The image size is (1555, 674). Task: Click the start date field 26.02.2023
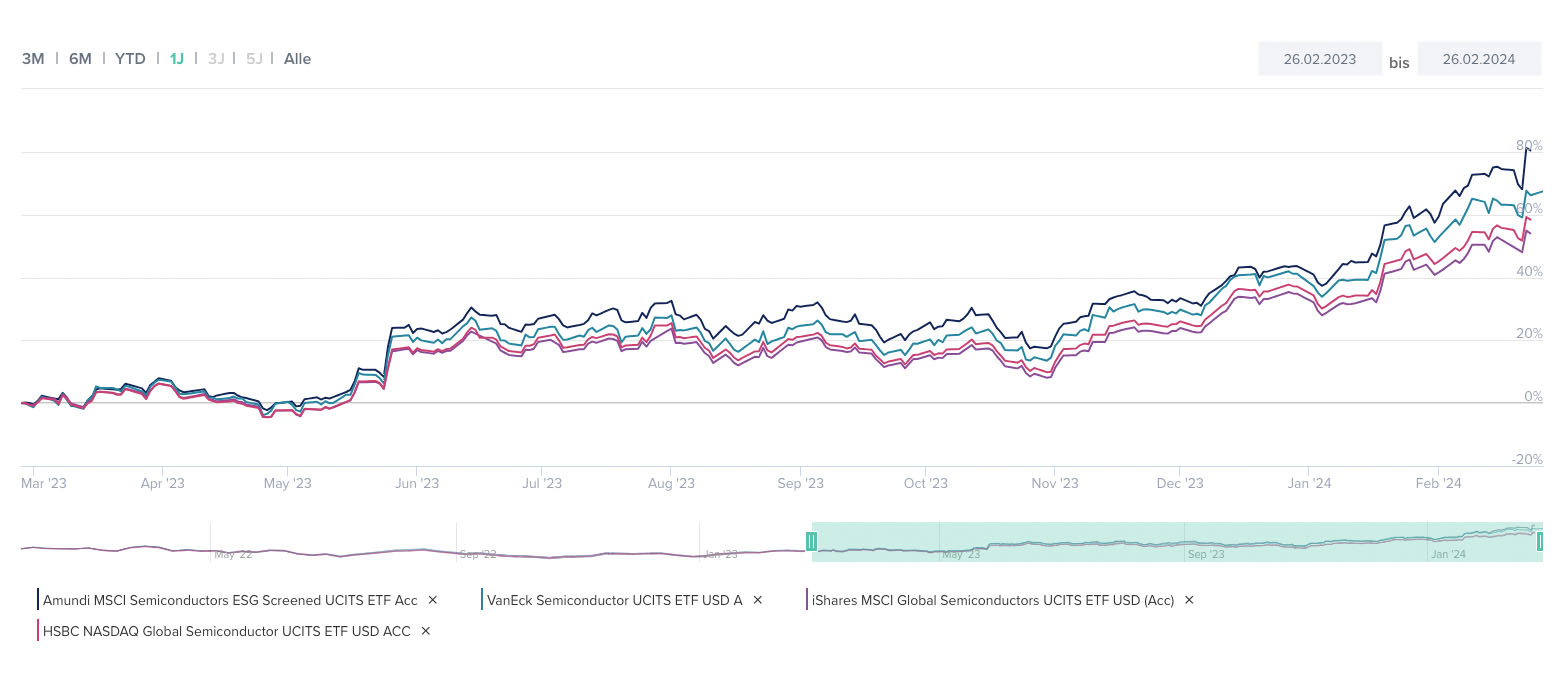[x=1320, y=59]
